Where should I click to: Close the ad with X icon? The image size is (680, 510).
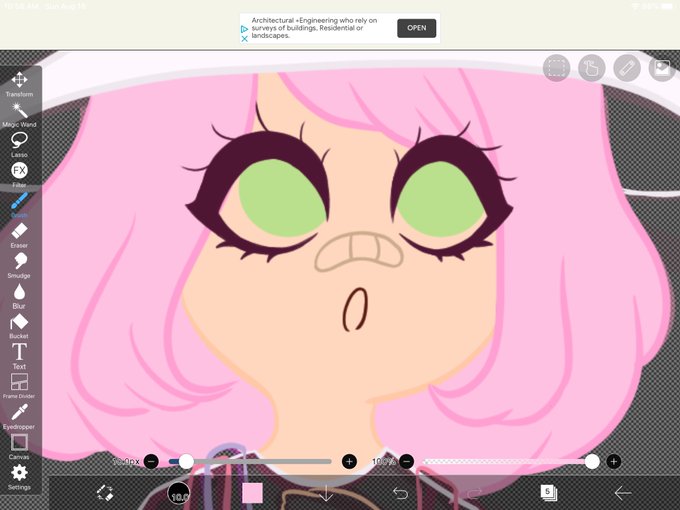(245, 39)
